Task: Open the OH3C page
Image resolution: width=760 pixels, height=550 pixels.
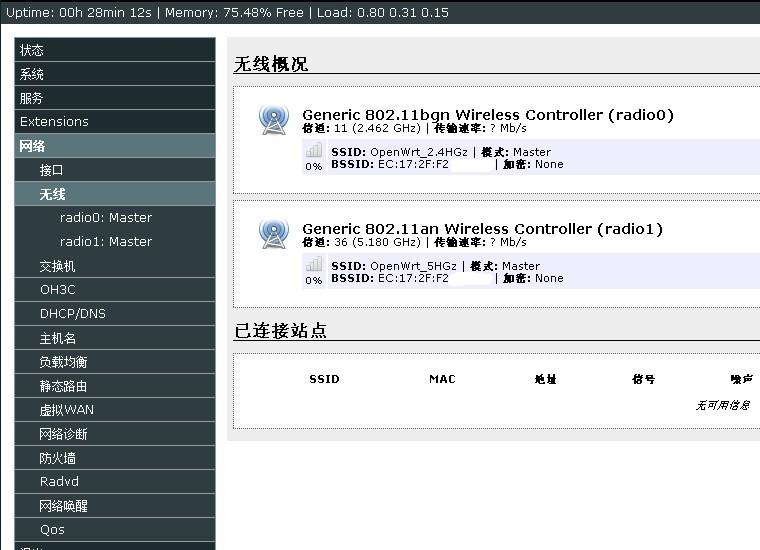Action: click(115, 290)
